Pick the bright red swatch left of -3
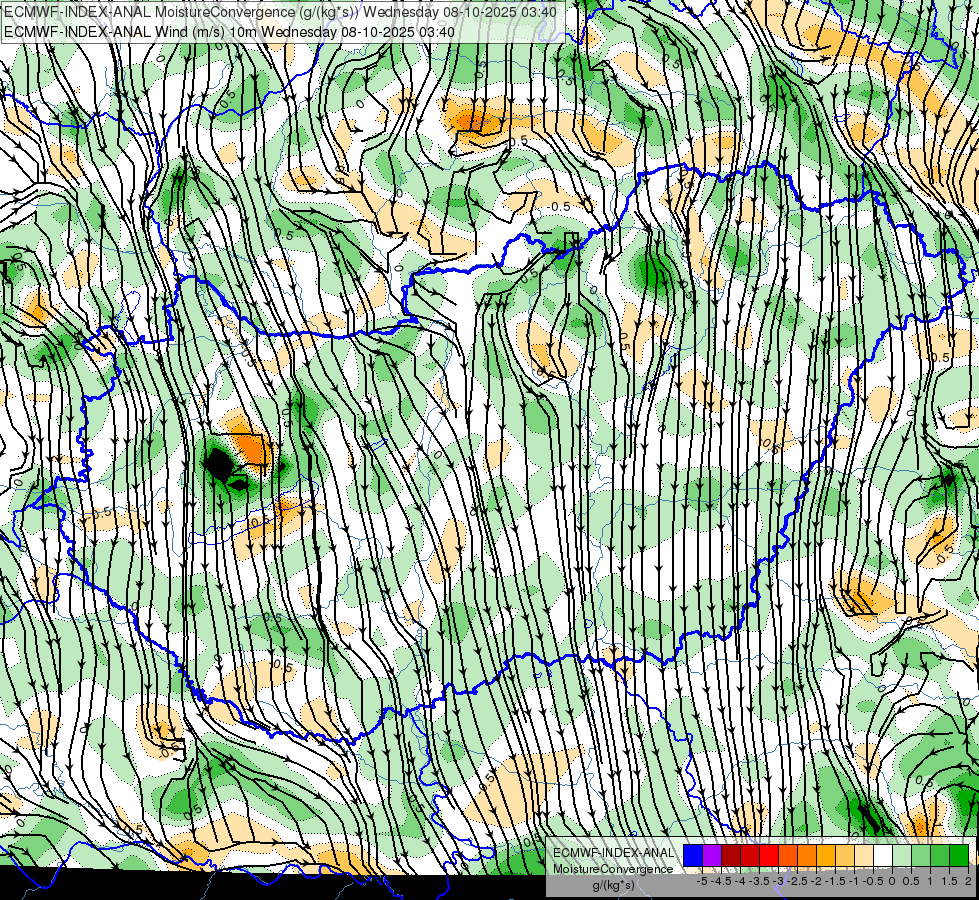 769,855
